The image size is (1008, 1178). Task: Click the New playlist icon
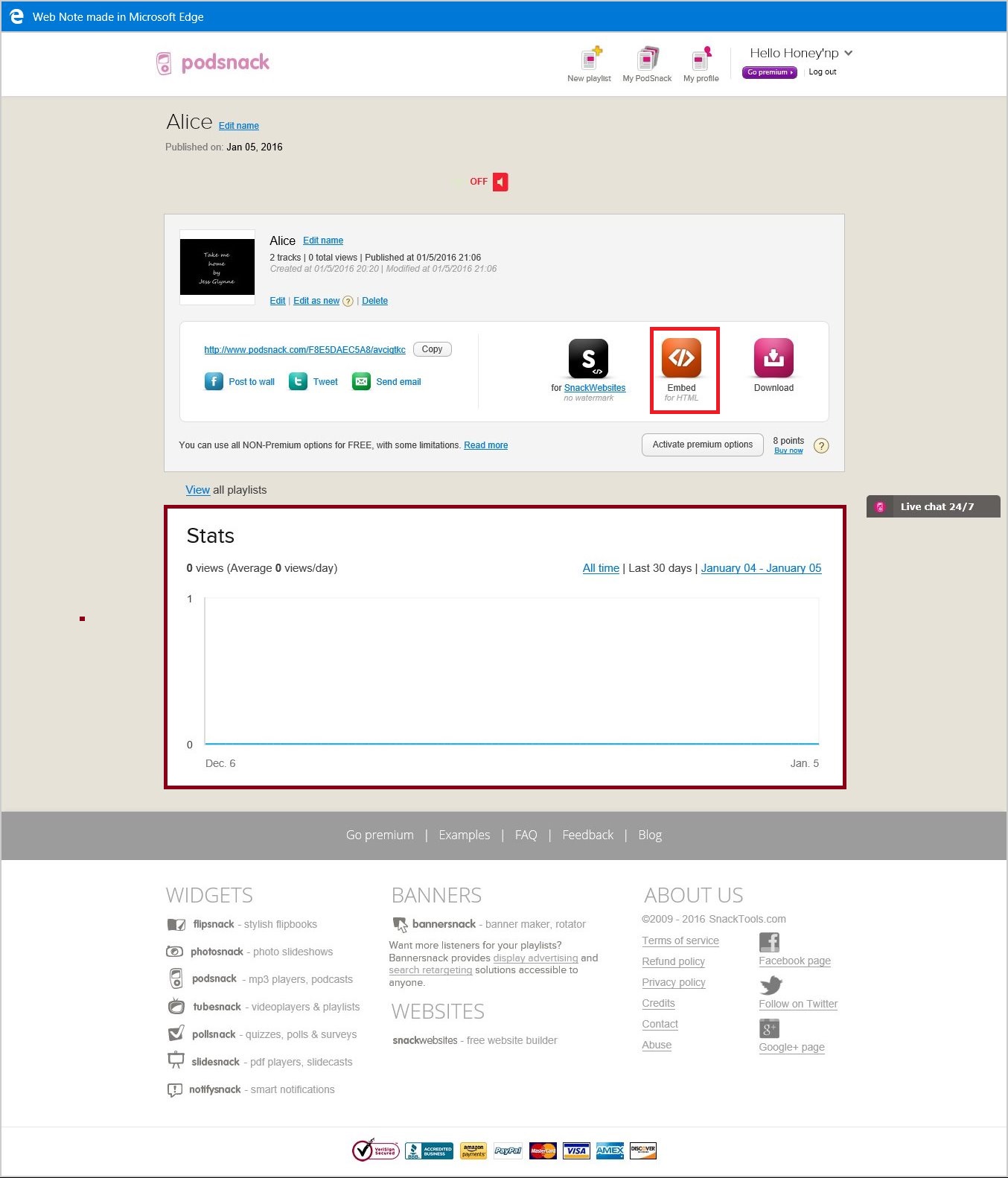point(590,59)
